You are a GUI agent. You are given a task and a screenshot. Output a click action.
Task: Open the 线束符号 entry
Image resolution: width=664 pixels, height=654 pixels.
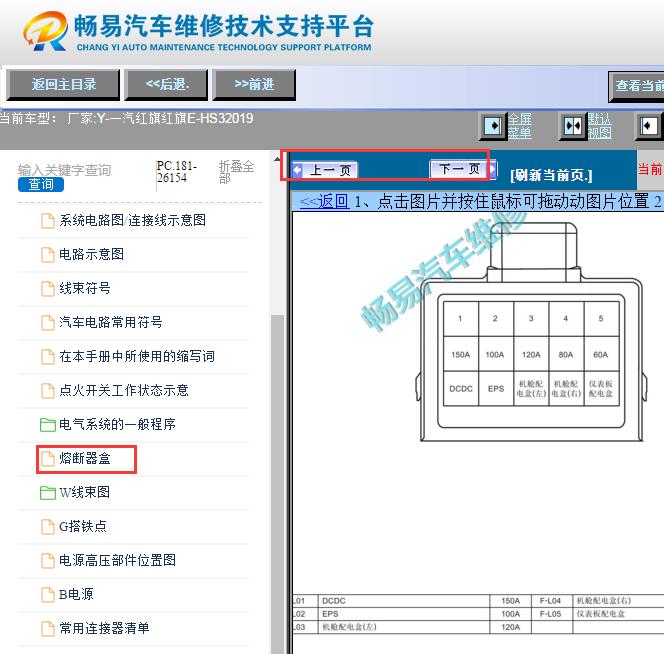click(85, 288)
